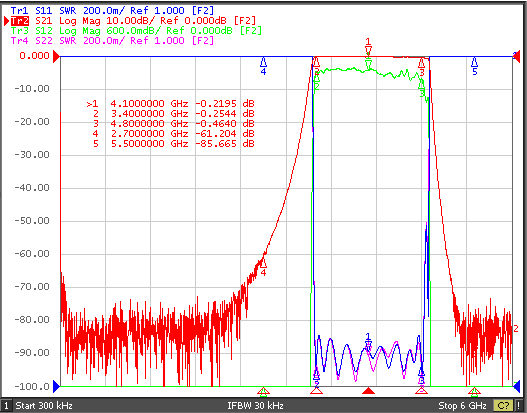Select the Tr4 S22 SWR trace label

[x=112, y=41]
